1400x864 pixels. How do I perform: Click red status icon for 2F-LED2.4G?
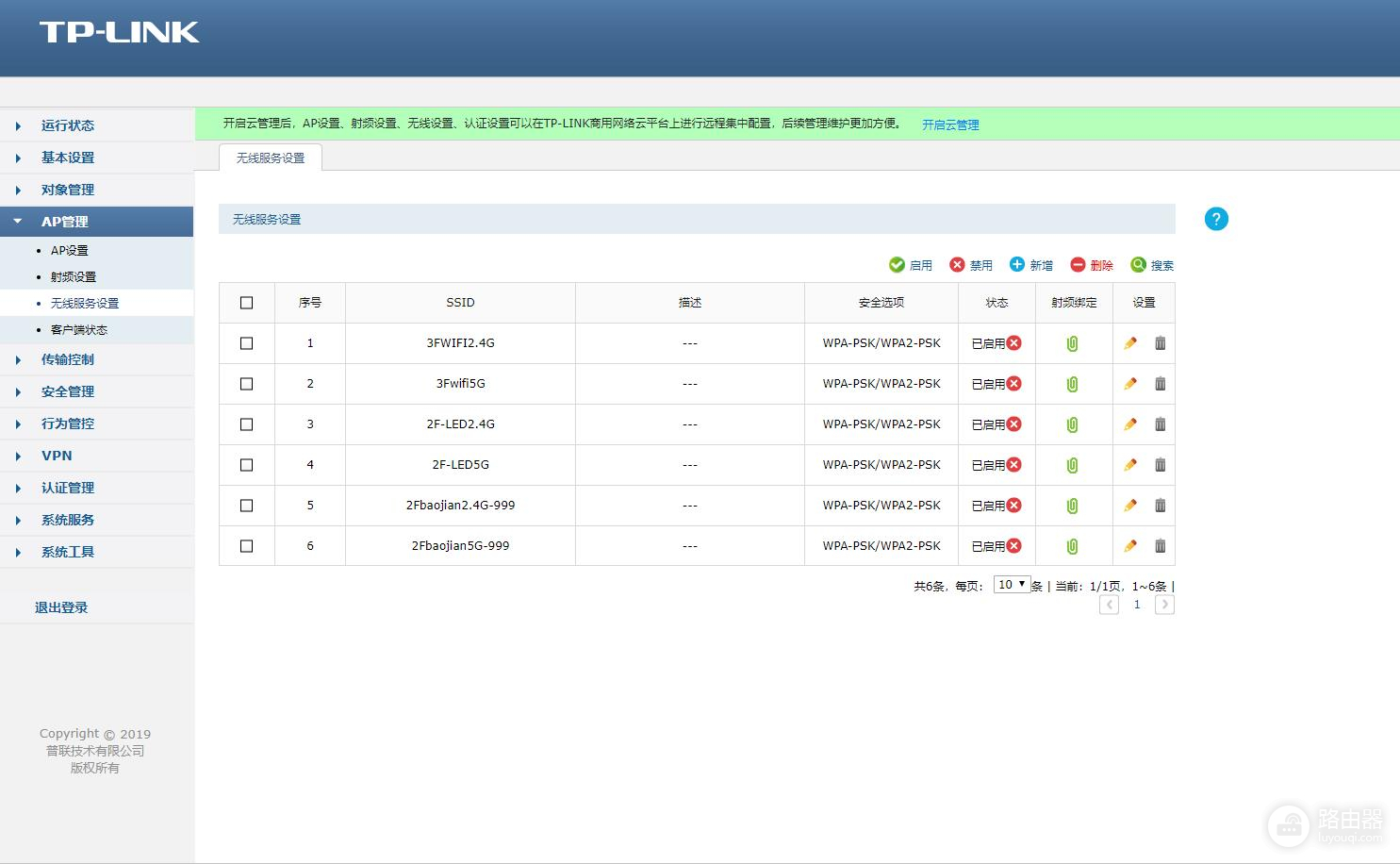(1014, 424)
